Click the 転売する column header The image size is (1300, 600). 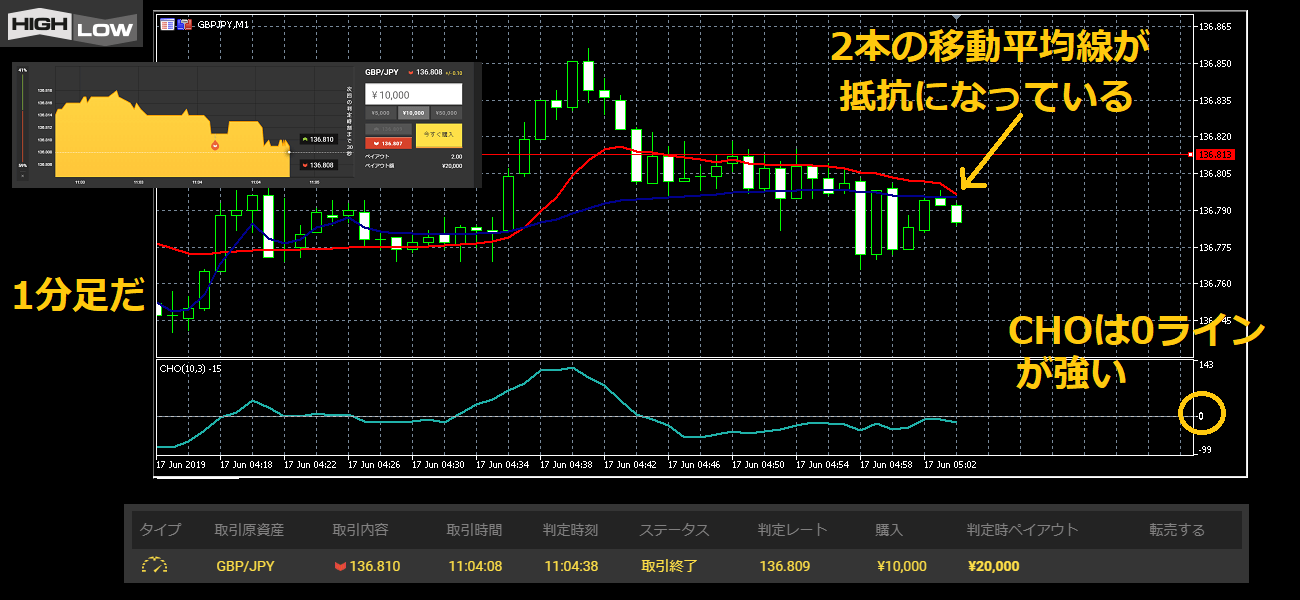(1177, 530)
